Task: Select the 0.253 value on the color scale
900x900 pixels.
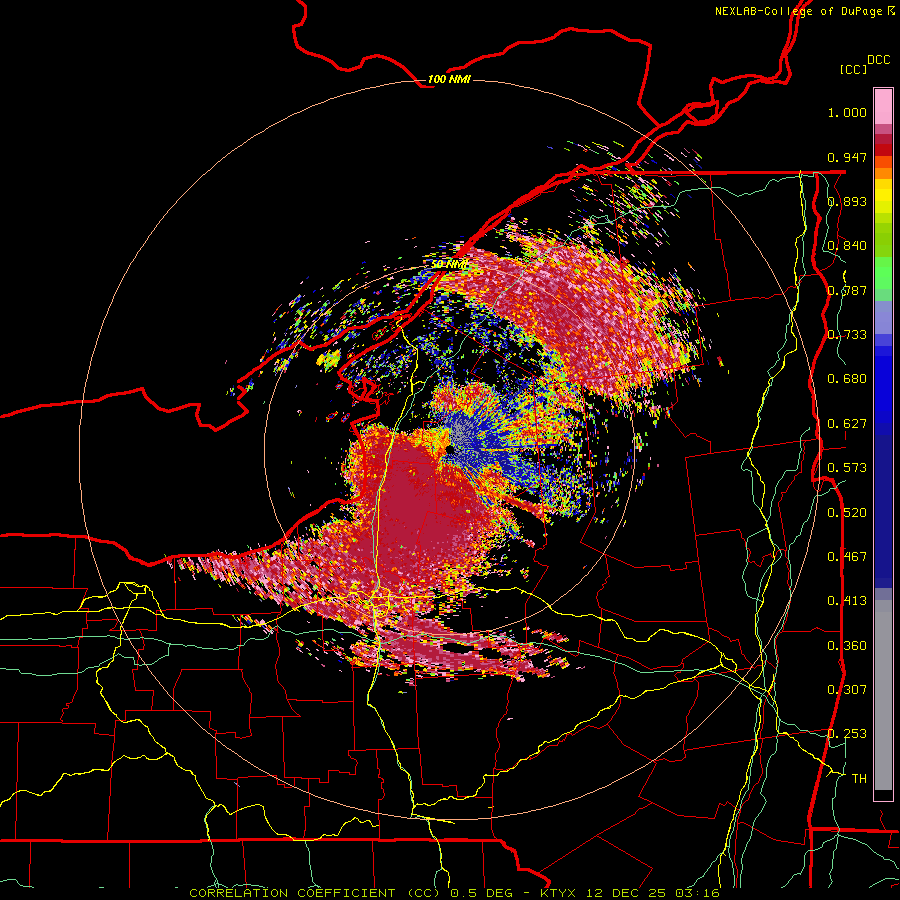Action: point(847,734)
